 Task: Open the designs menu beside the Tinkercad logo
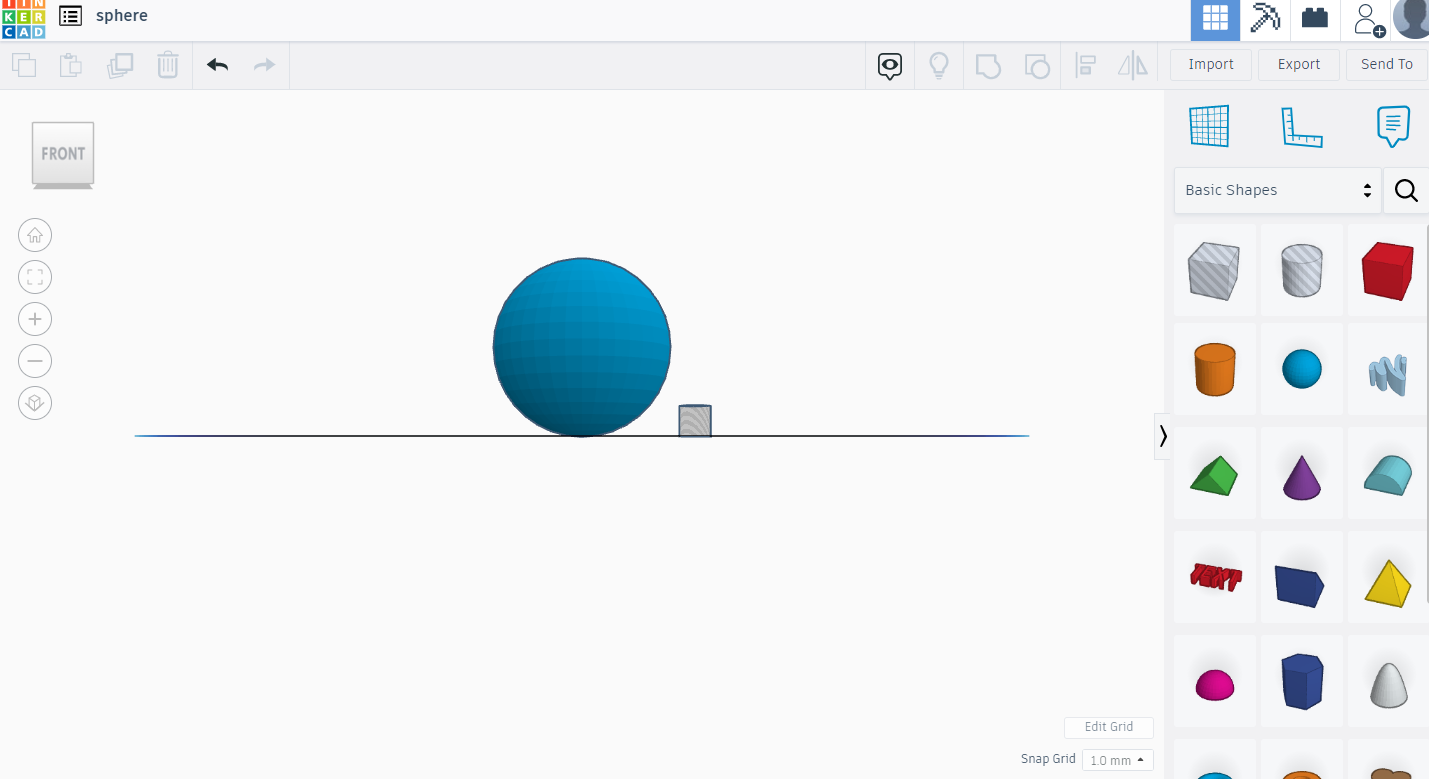pos(69,16)
